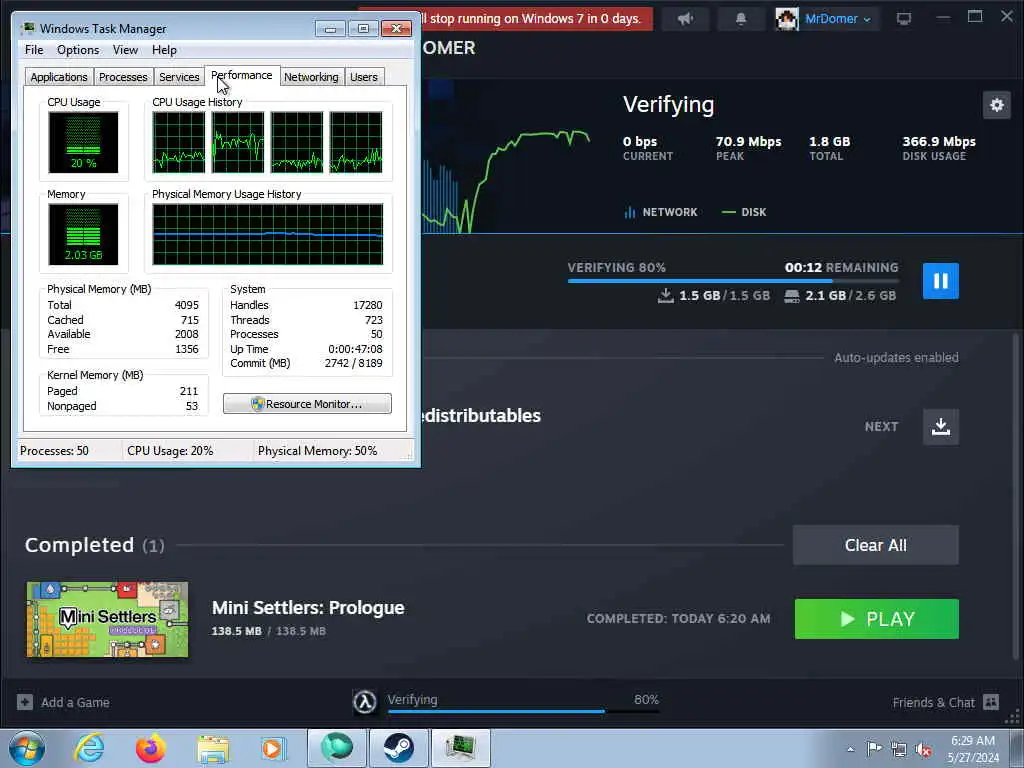Click the first CPU Usage History core graph
The width and height of the screenshot is (1024, 768).
178,142
